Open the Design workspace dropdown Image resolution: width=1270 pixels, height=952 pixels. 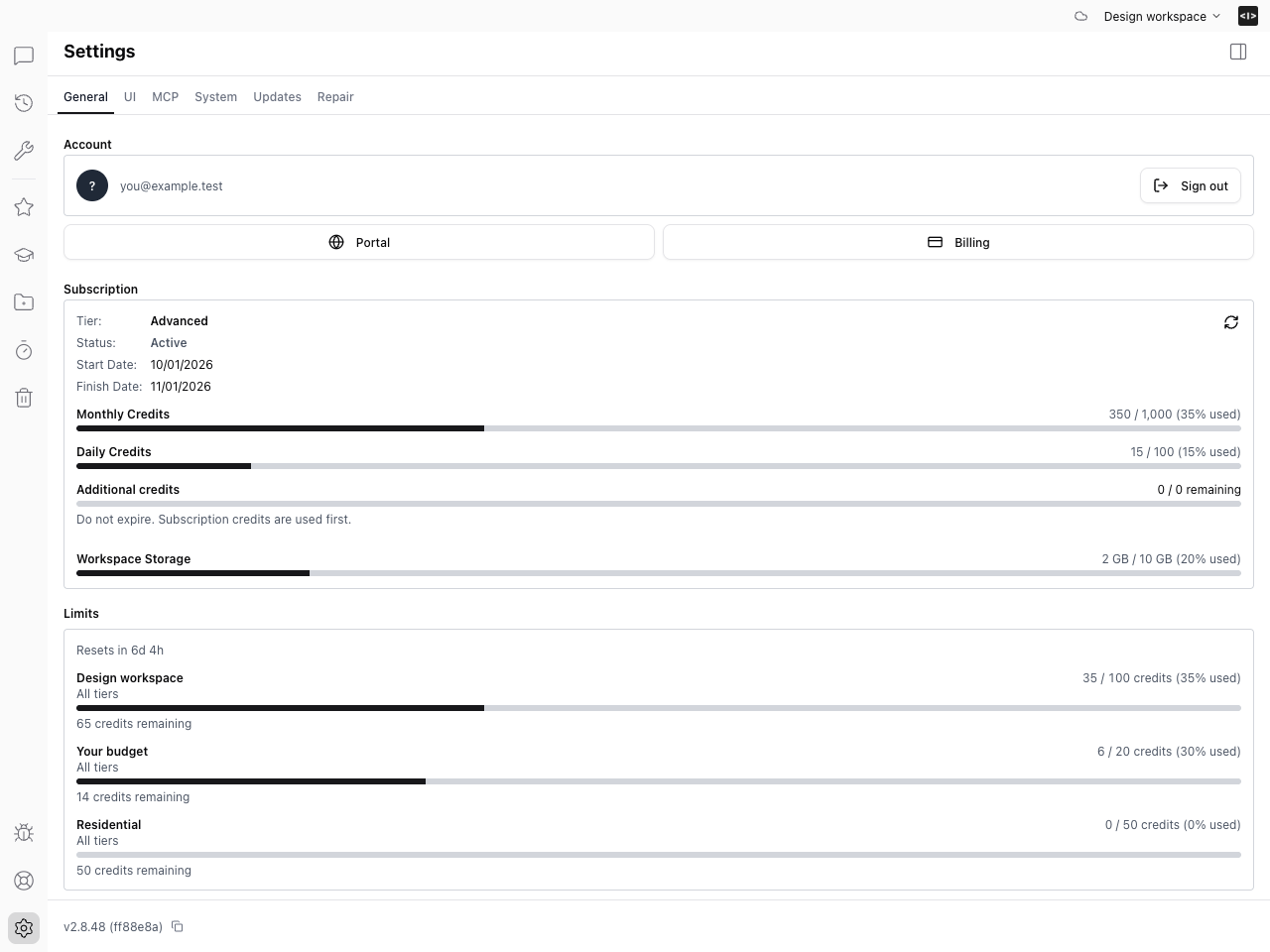(x=1162, y=16)
